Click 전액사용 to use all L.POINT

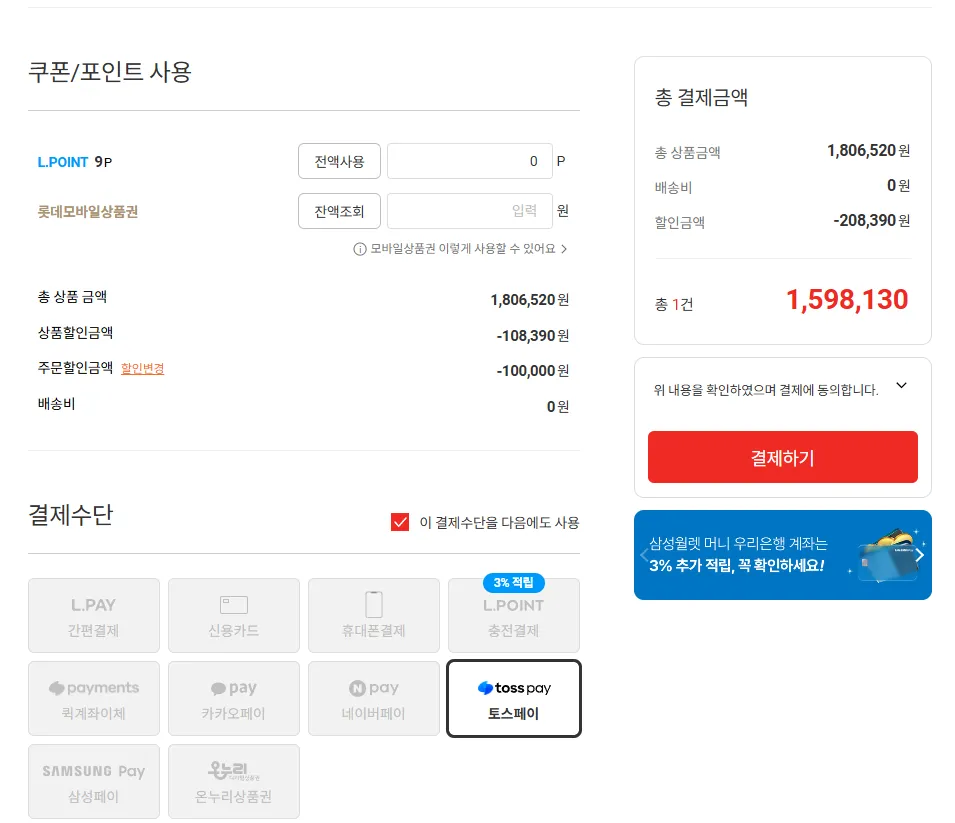click(339, 161)
